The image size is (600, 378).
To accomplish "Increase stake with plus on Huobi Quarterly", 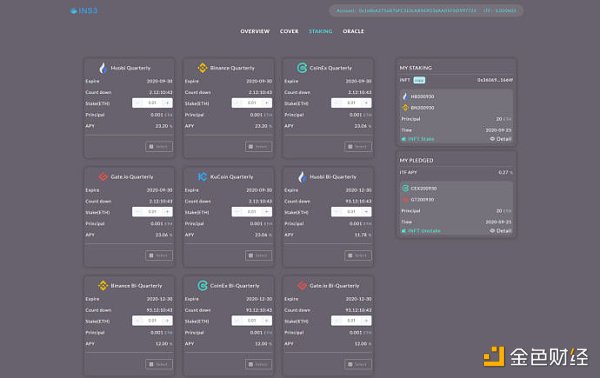I will pos(167,103).
